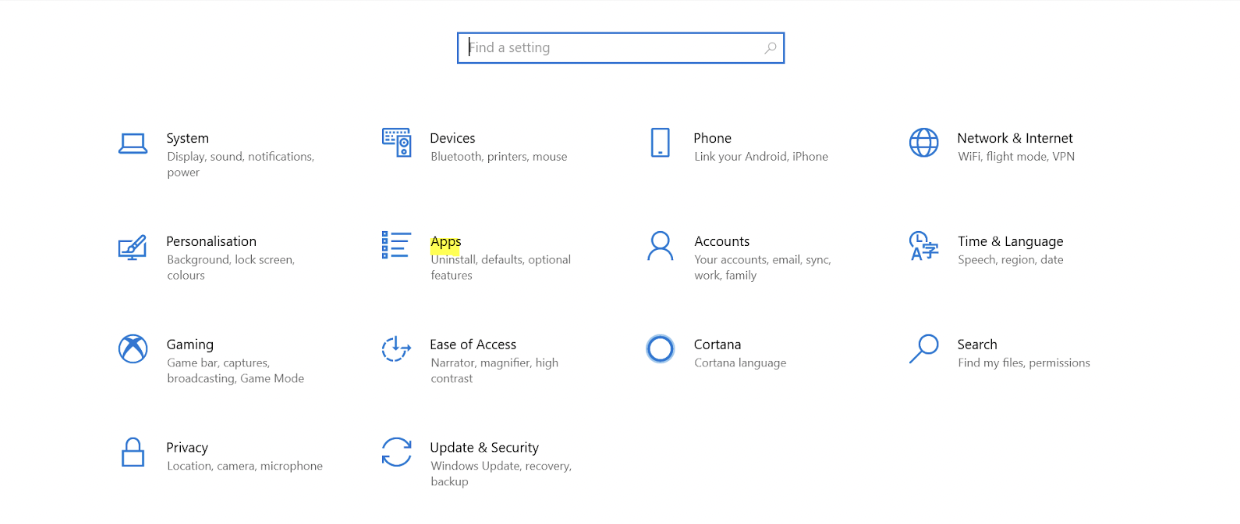
Task: Open the Gaming Xbox icon
Action: (133, 349)
